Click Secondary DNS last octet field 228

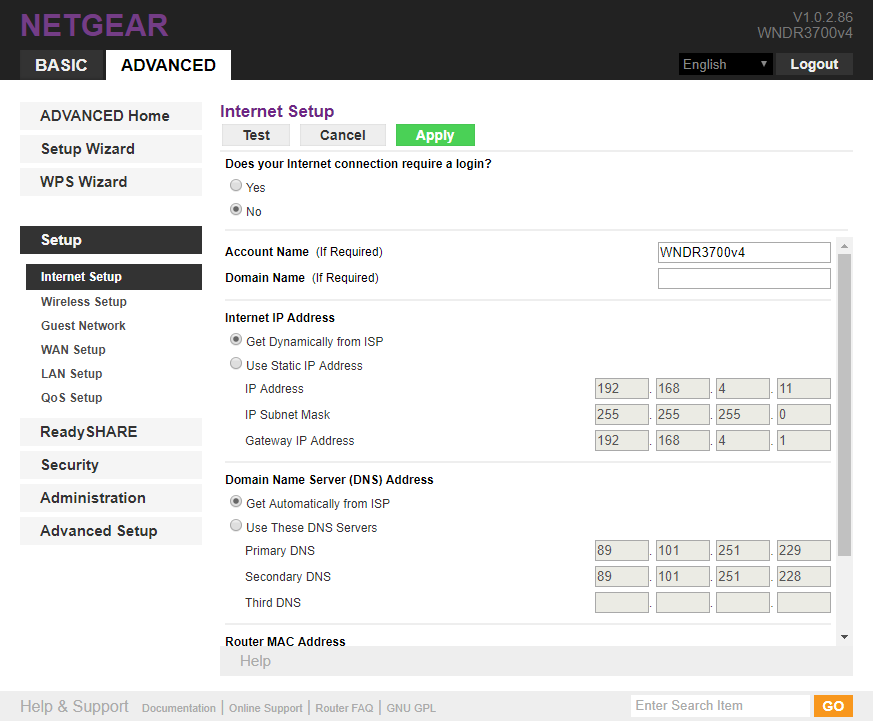coord(803,577)
